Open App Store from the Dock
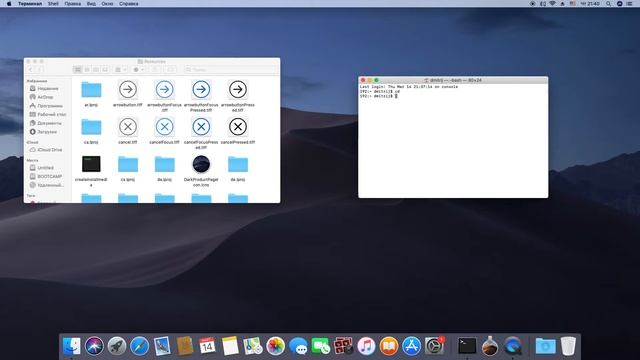The height and width of the screenshot is (360, 640). click(x=411, y=346)
